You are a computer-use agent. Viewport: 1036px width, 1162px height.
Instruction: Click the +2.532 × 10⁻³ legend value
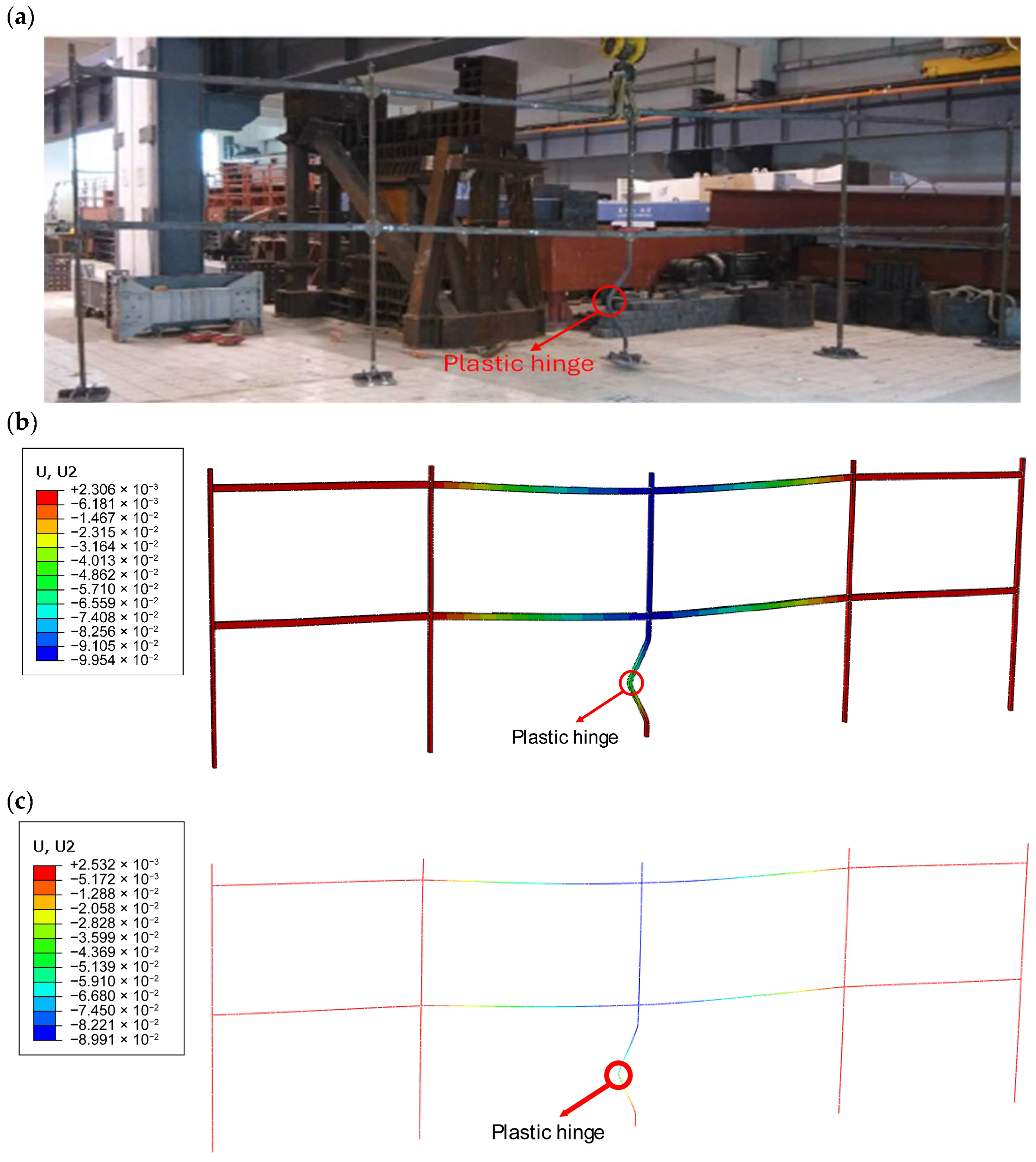(x=114, y=864)
